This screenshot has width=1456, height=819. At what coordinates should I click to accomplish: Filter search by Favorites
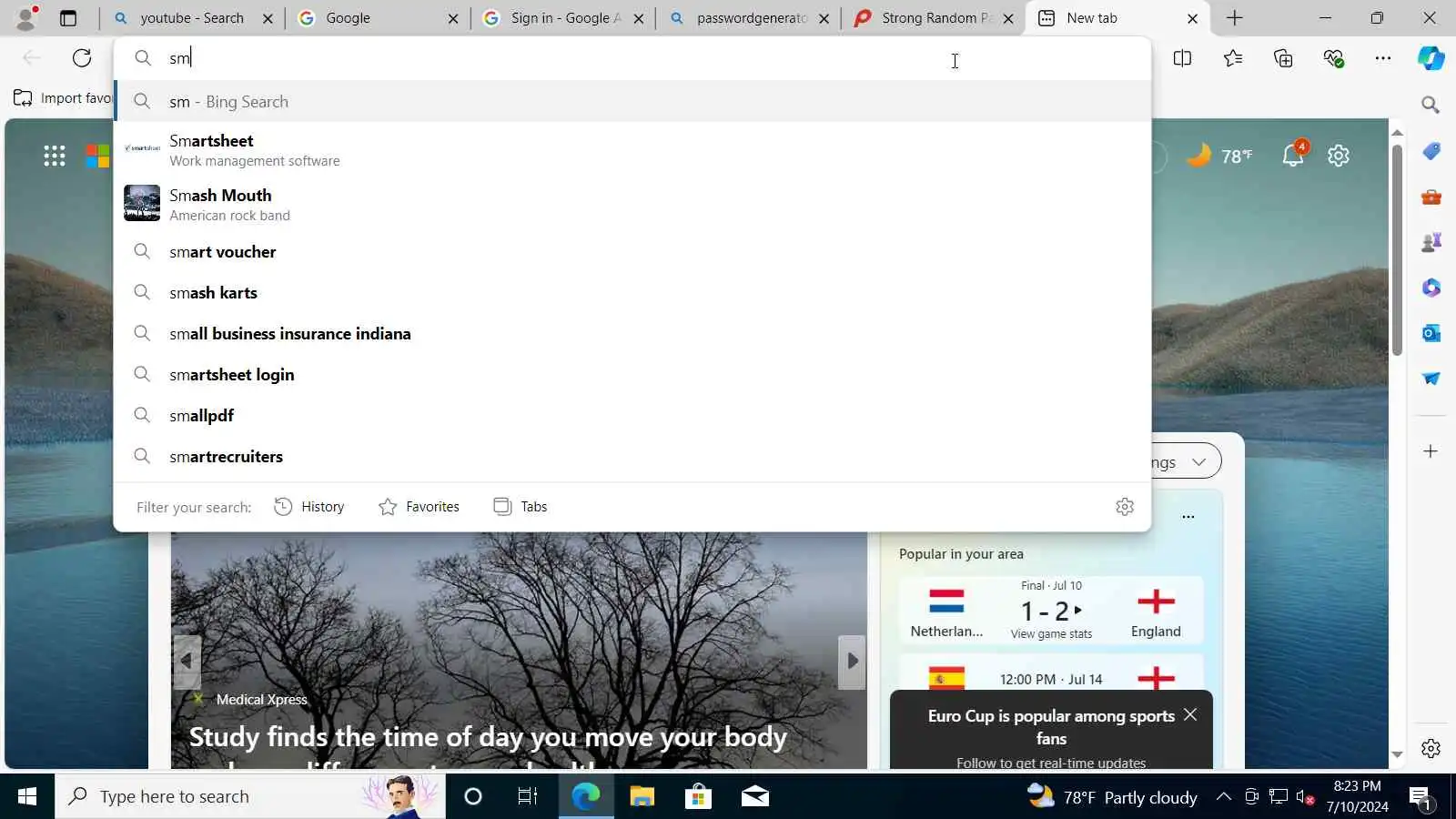(419, 507)
